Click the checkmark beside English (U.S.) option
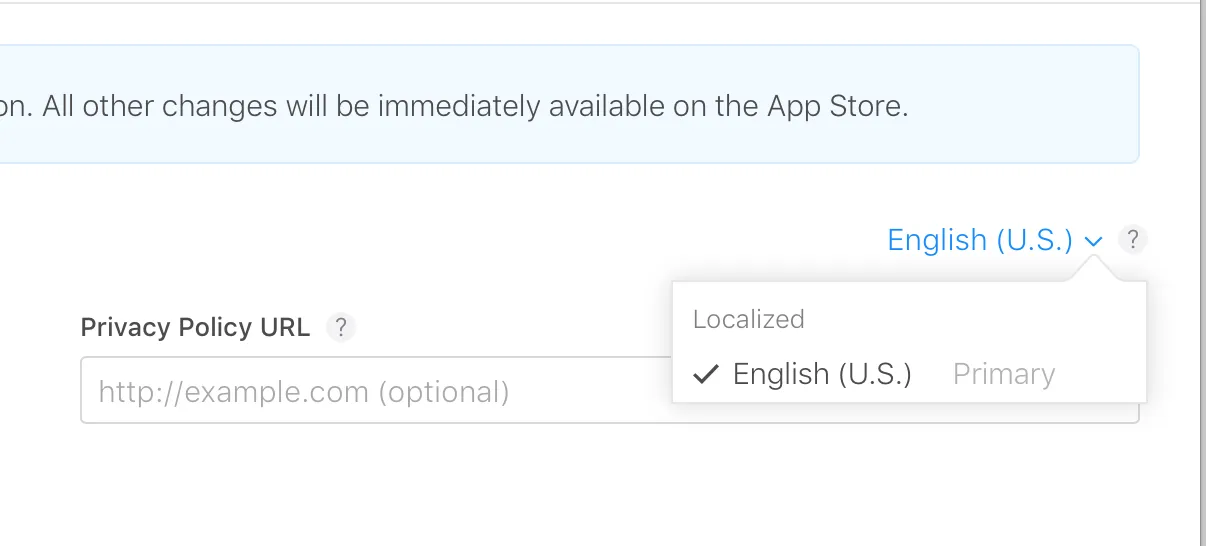 (x=706, y=374)
